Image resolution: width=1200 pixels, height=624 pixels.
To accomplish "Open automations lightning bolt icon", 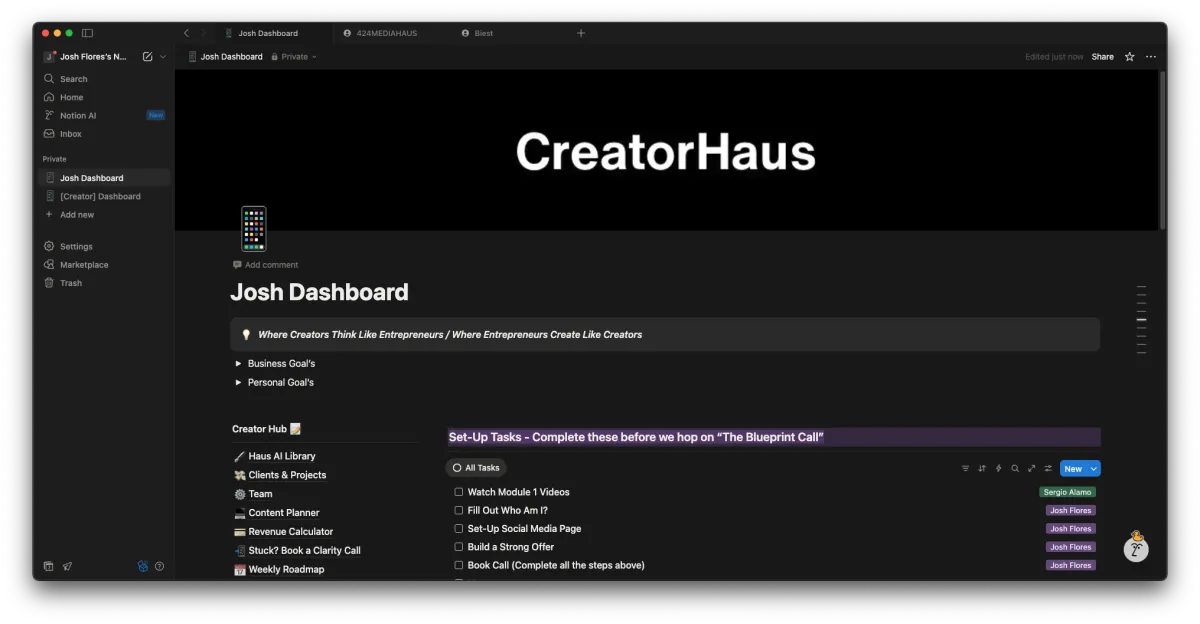I will pos(998,468).
